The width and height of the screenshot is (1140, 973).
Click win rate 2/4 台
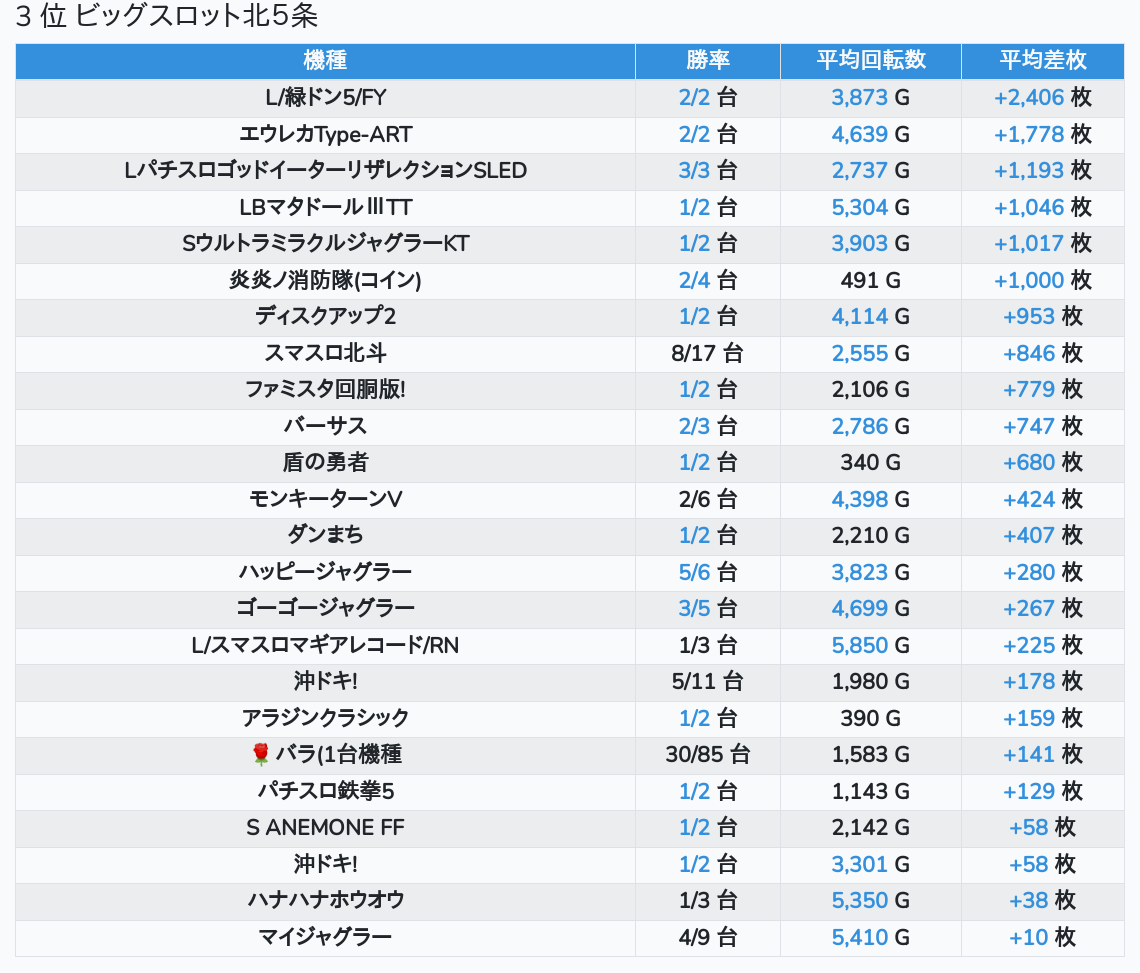(707, 280)
